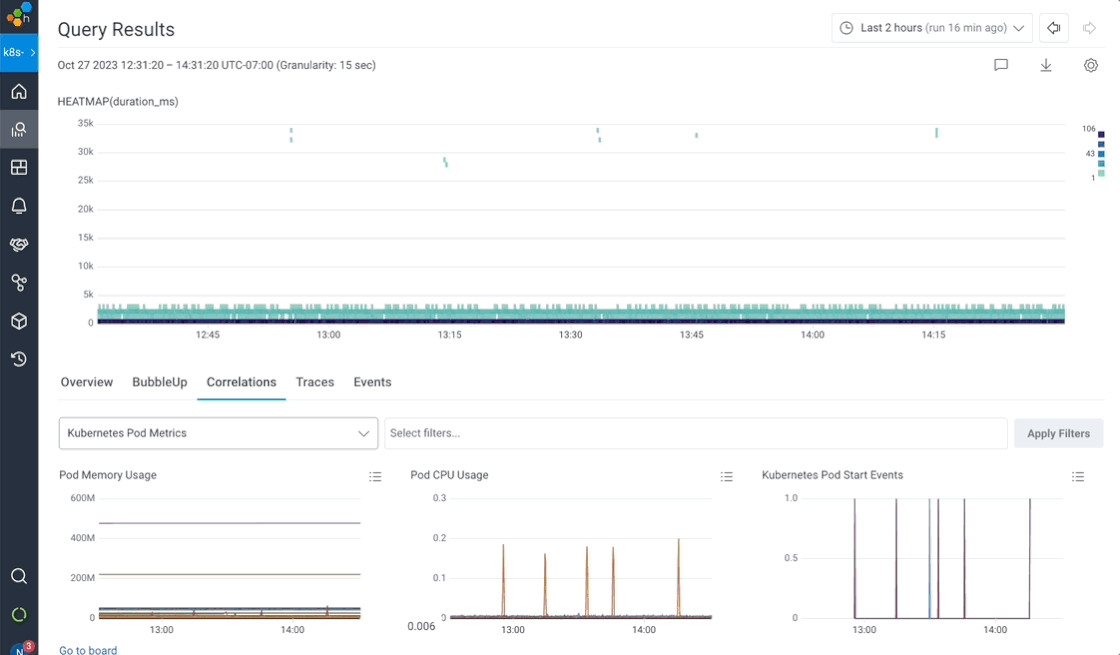Select the Environments cube icon in sidebar
This screenshot has height=655, width=1120.
coord(19,321)
